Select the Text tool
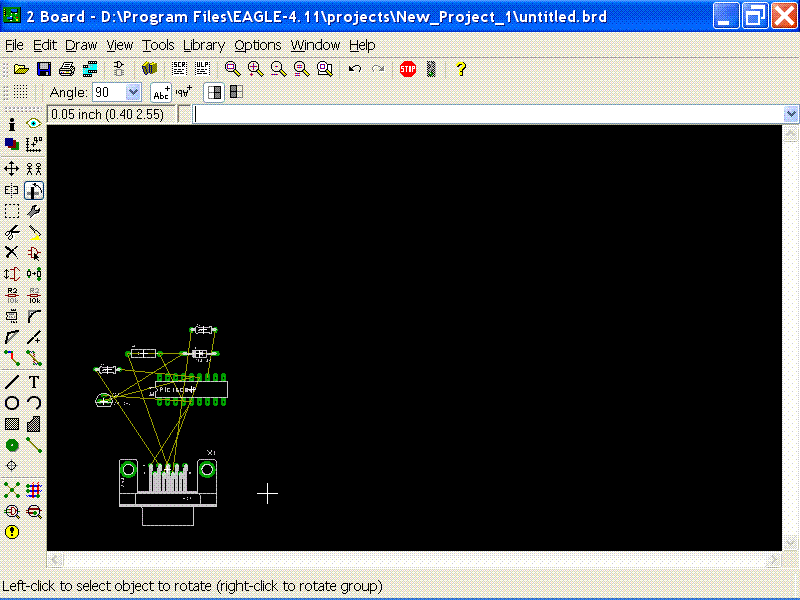 (34, 382)
